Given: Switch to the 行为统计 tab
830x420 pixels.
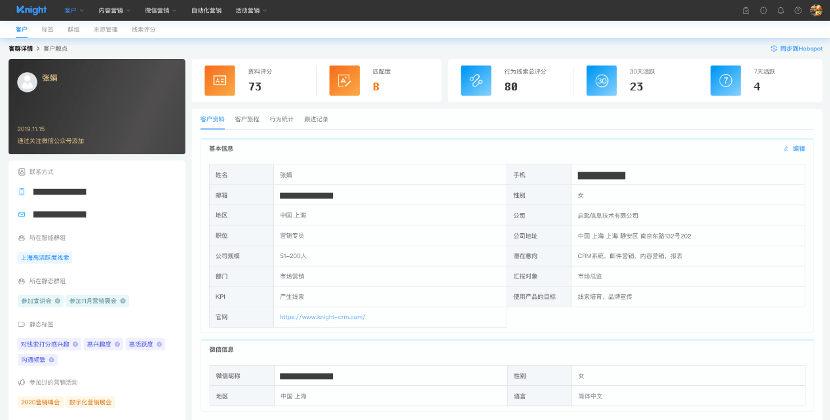Looking at the screenshot, I should [x=282, y=120].
